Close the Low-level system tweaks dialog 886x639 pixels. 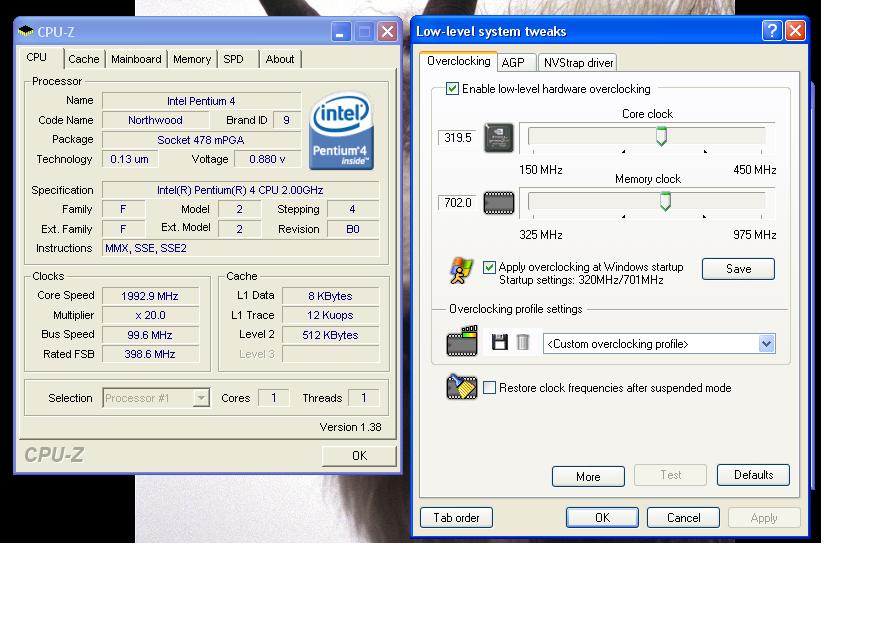(796, 31)
